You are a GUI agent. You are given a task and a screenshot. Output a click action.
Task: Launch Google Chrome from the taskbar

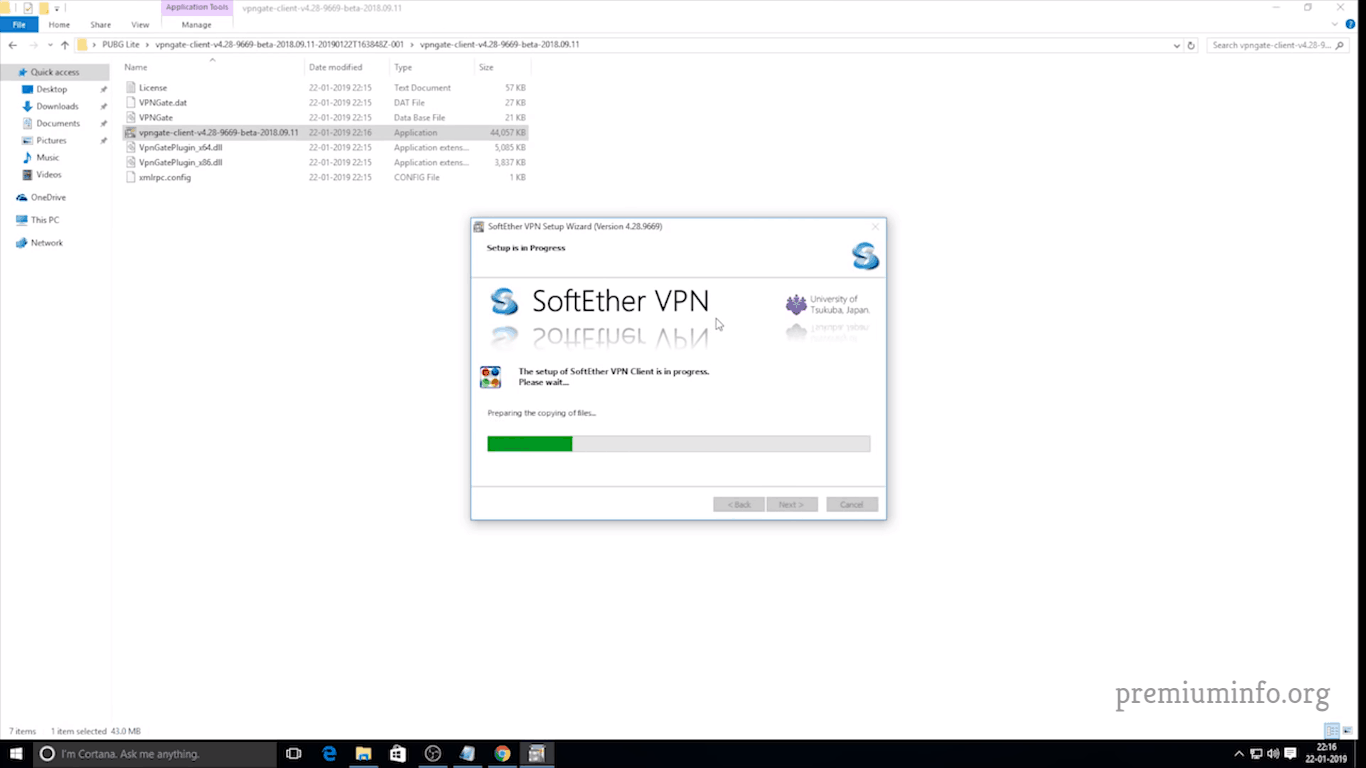pos(502,754)
